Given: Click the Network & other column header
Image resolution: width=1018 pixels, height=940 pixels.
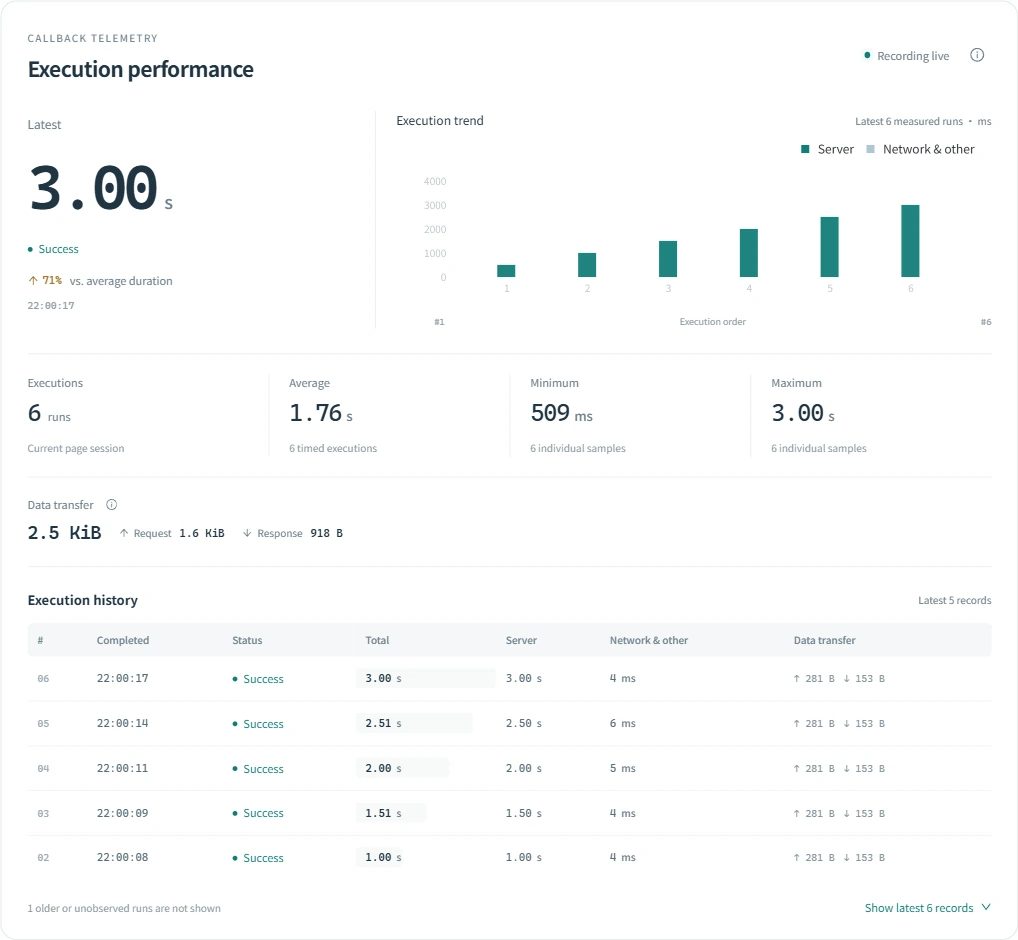Looking at the screenshot, I should click(x=649, y=640).
